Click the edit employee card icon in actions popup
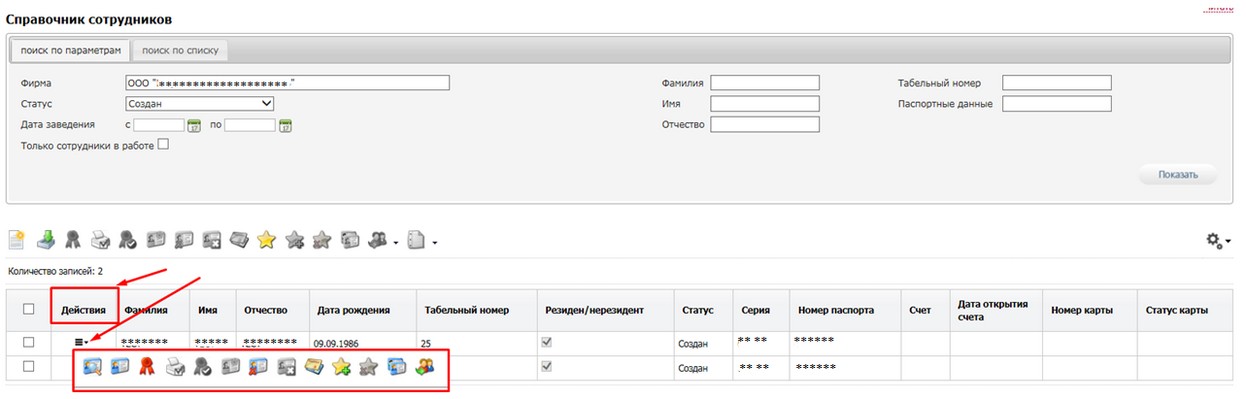 [x=119, y=367]
